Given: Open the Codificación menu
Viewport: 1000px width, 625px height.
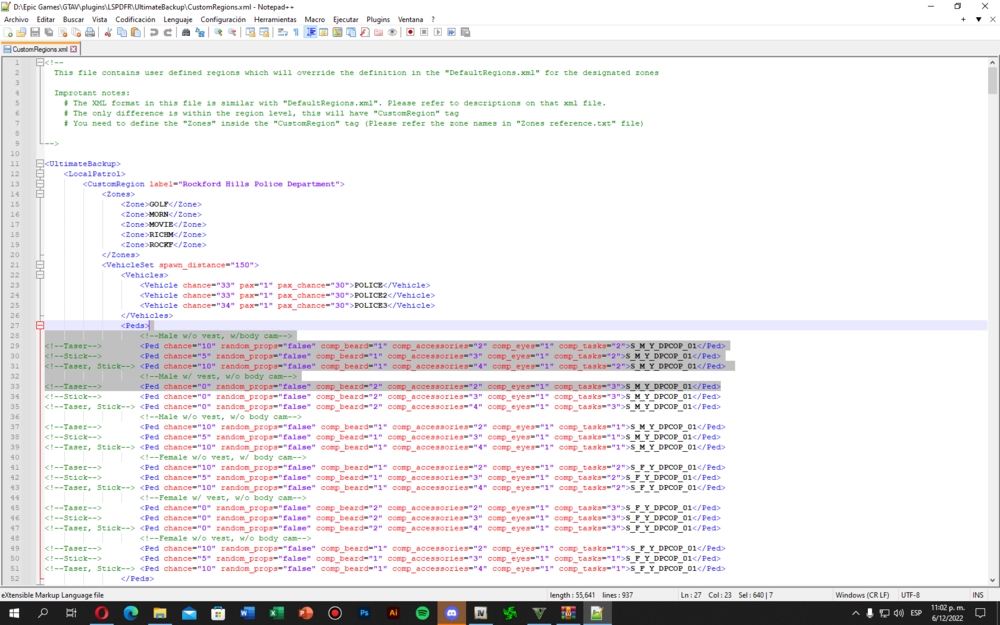Looking at the screenshot, I should click(x=135, y=19).
